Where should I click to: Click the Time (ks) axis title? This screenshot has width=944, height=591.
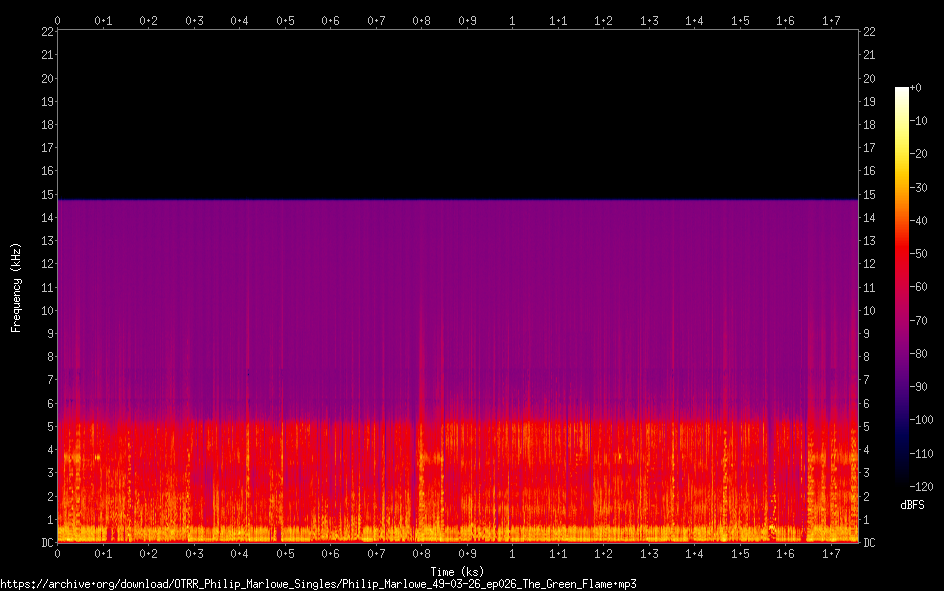457,571
